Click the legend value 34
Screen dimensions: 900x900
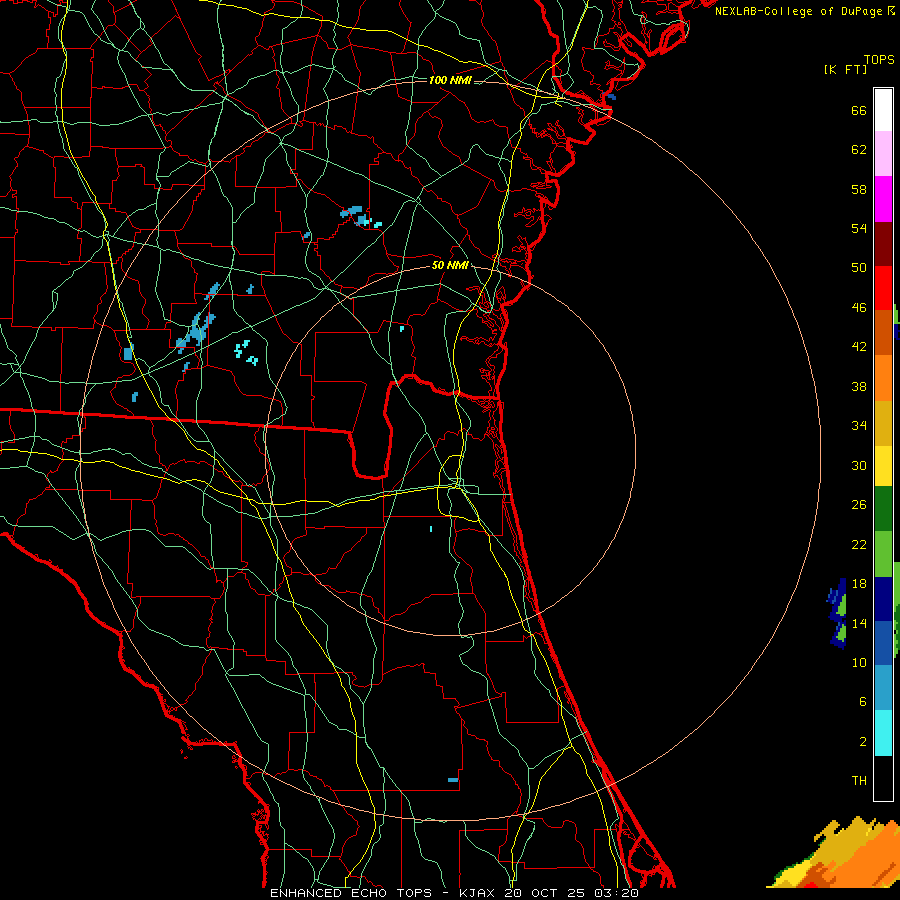point(859,426)
